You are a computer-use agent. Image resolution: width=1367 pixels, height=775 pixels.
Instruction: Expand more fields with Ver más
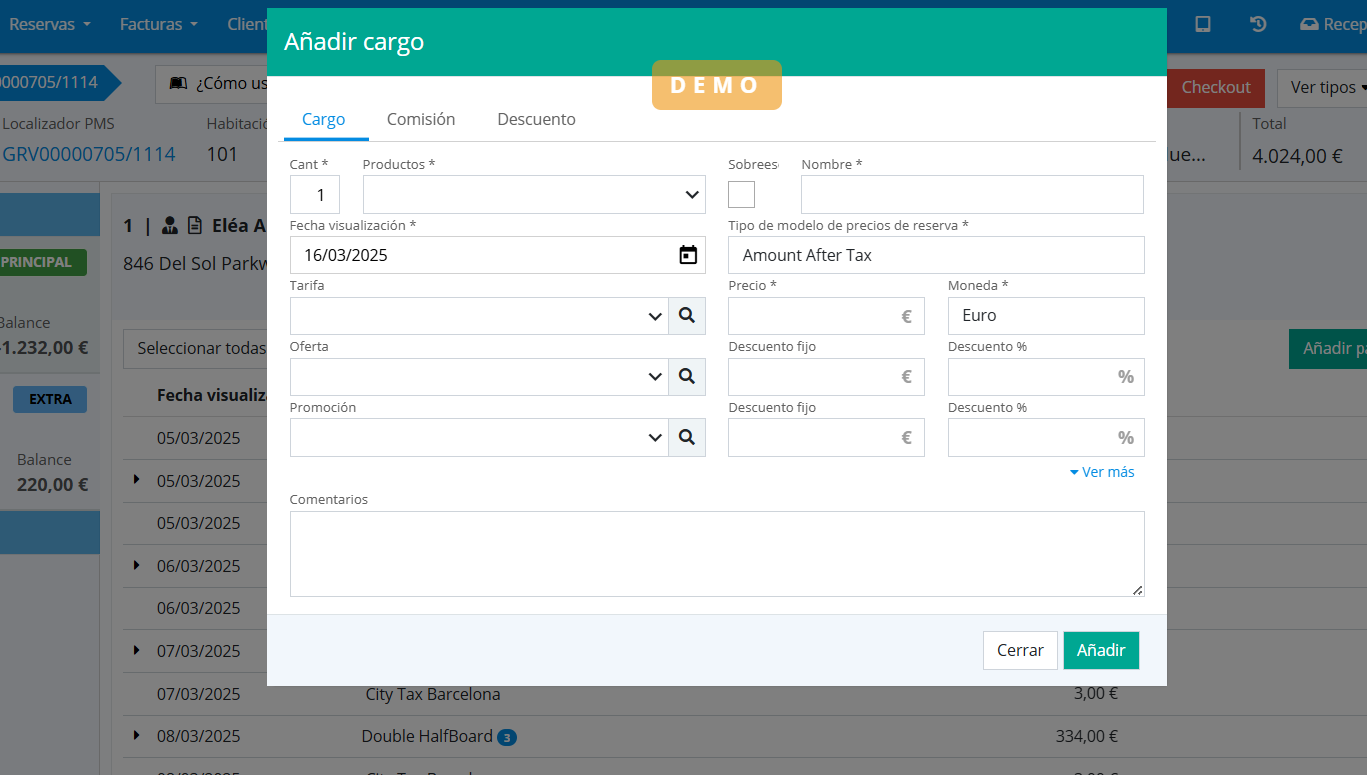click(1102, 472)
